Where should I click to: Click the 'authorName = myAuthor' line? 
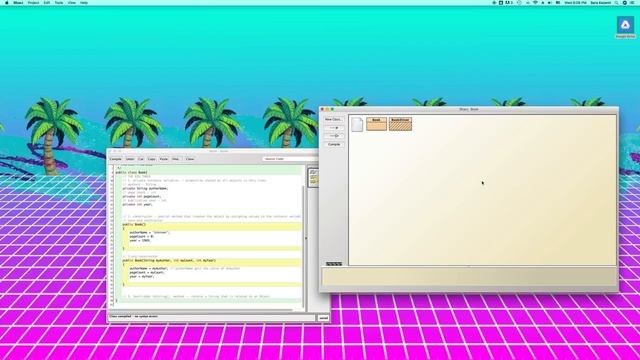coord(149,269)
